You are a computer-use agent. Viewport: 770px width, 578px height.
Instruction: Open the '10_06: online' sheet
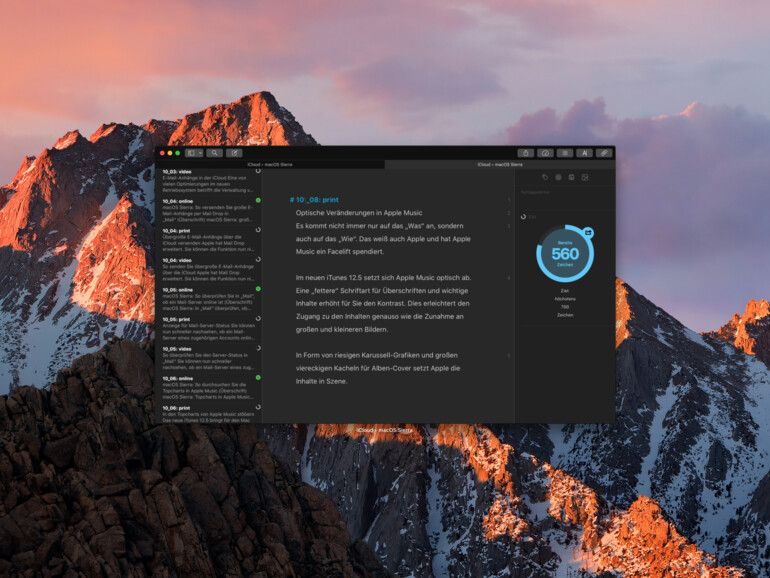(208, 387)
